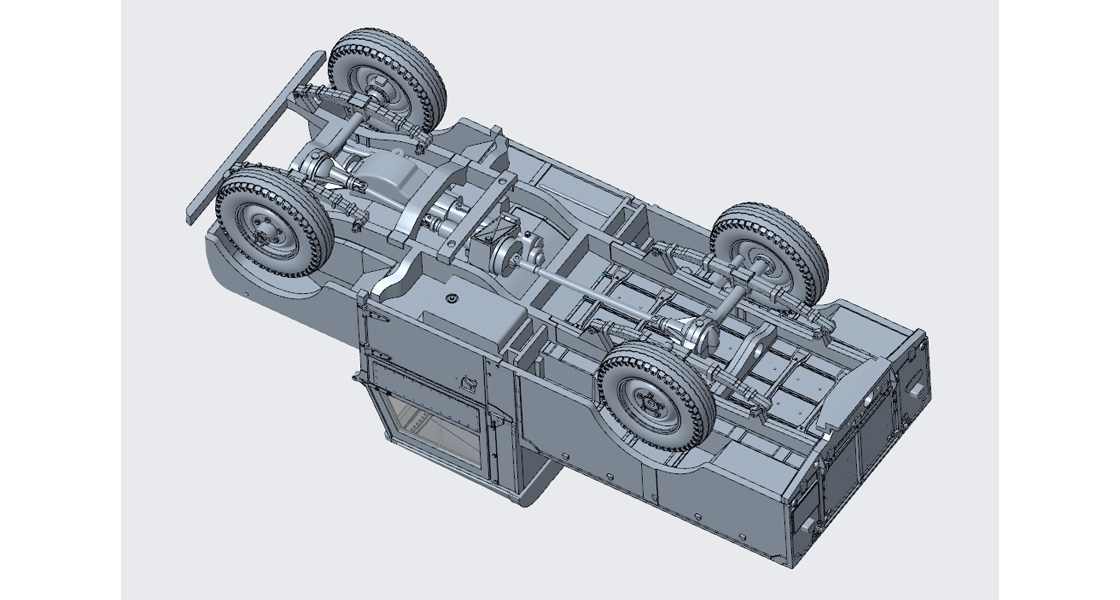Click the rear axle housing
This screenshot has width=1120, height=600.
tap(750, 300)
